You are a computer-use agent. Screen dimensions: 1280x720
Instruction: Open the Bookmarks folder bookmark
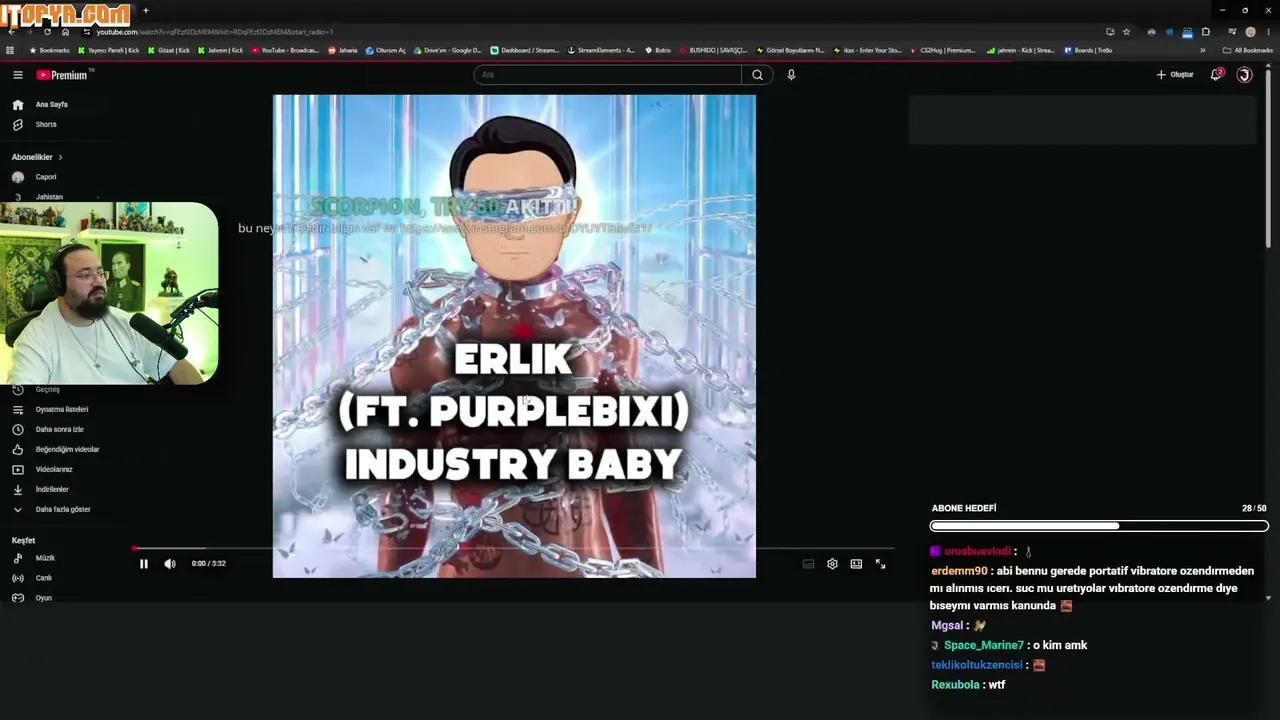[50, 50]
